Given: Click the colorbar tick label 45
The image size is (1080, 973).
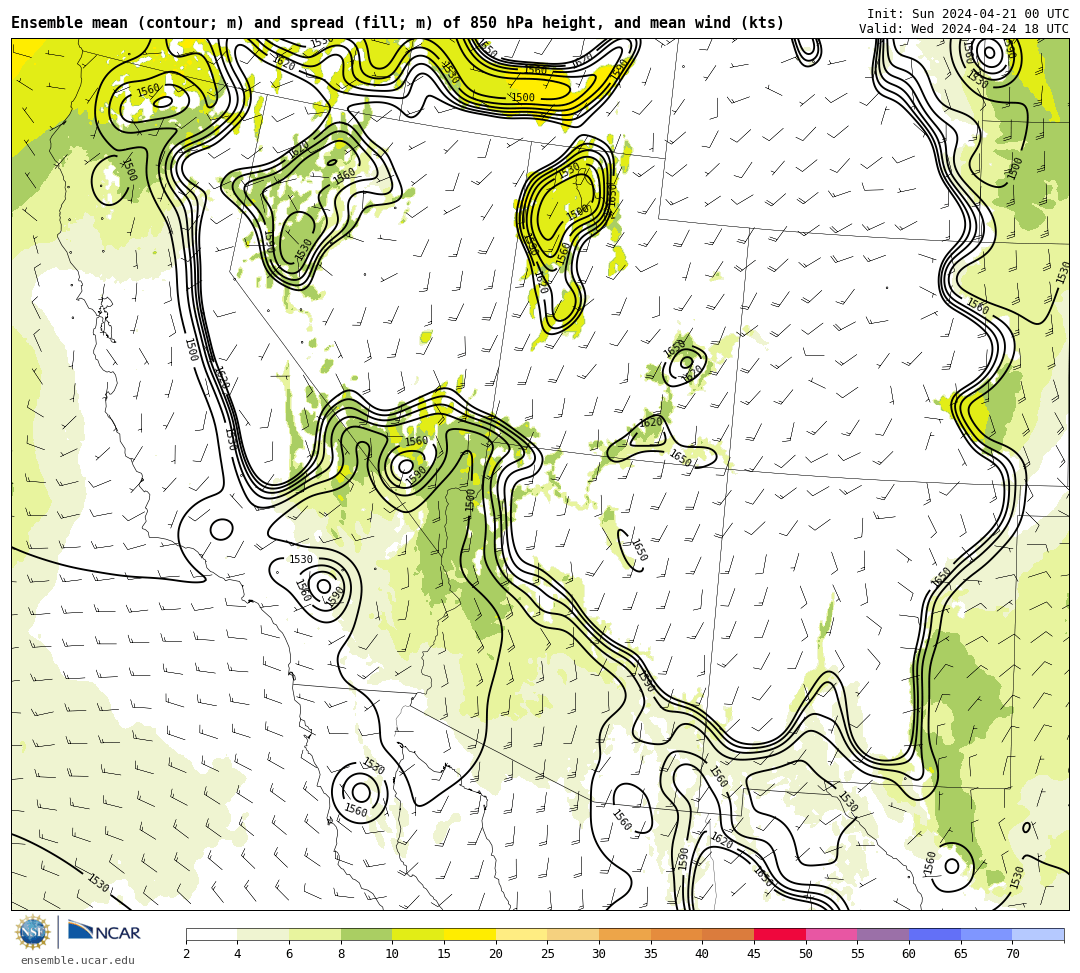Looking at the screenshot, I should 754,954.
